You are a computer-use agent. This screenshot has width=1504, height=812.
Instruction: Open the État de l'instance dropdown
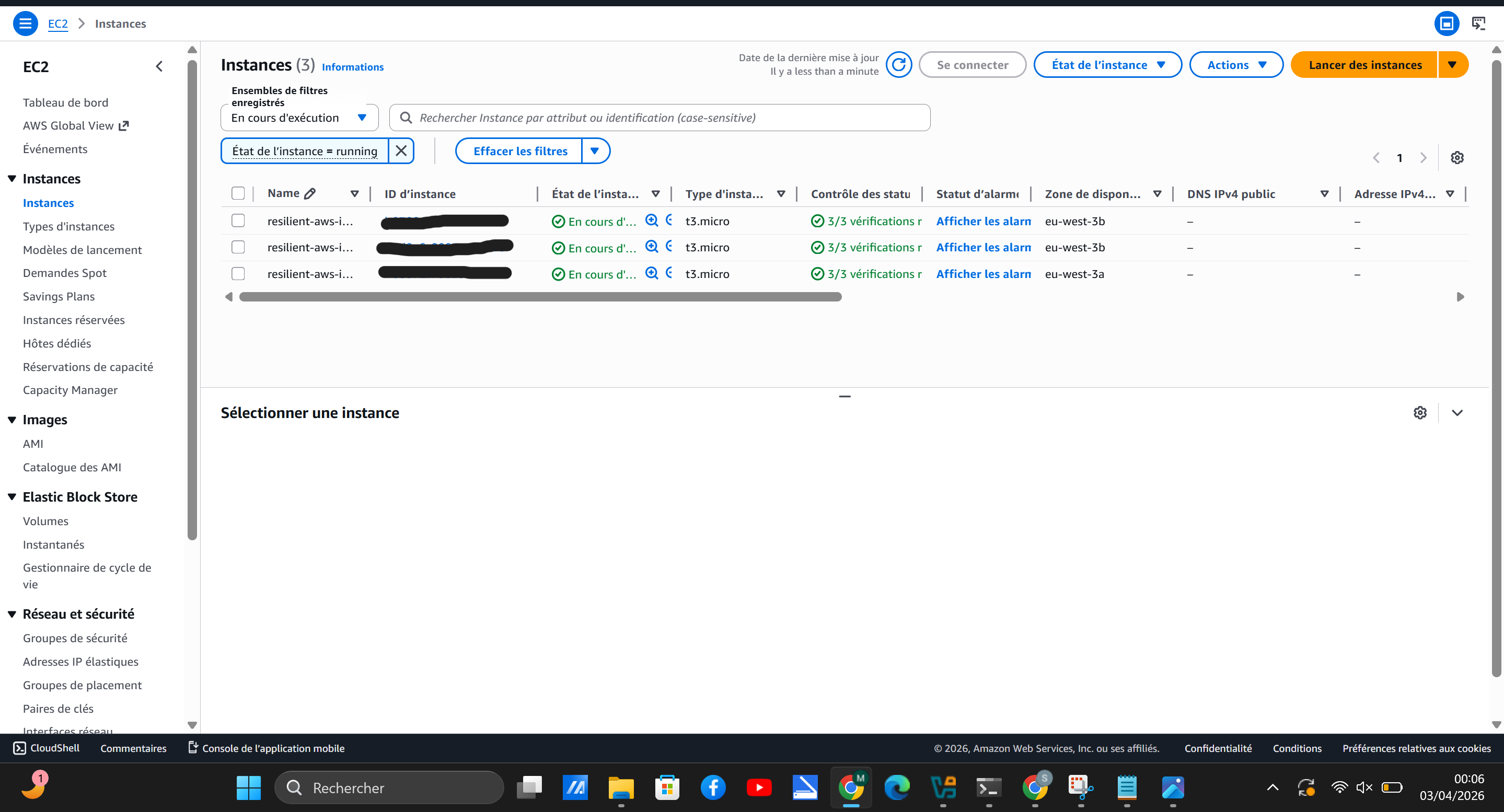tap(1107, 65)
